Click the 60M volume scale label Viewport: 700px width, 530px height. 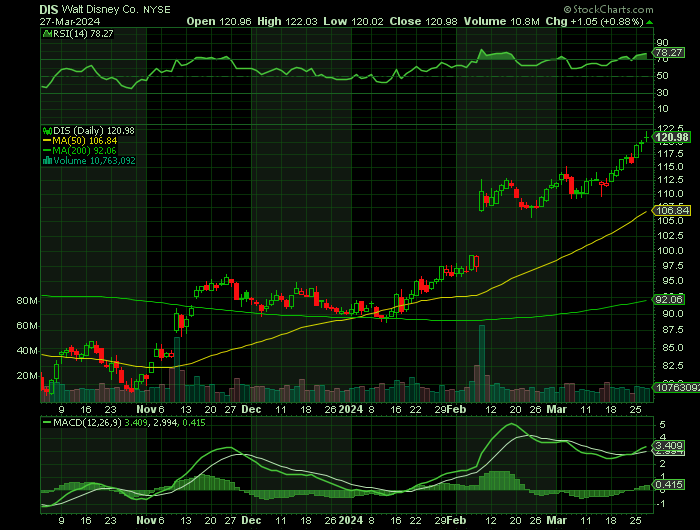click(27, 326)
